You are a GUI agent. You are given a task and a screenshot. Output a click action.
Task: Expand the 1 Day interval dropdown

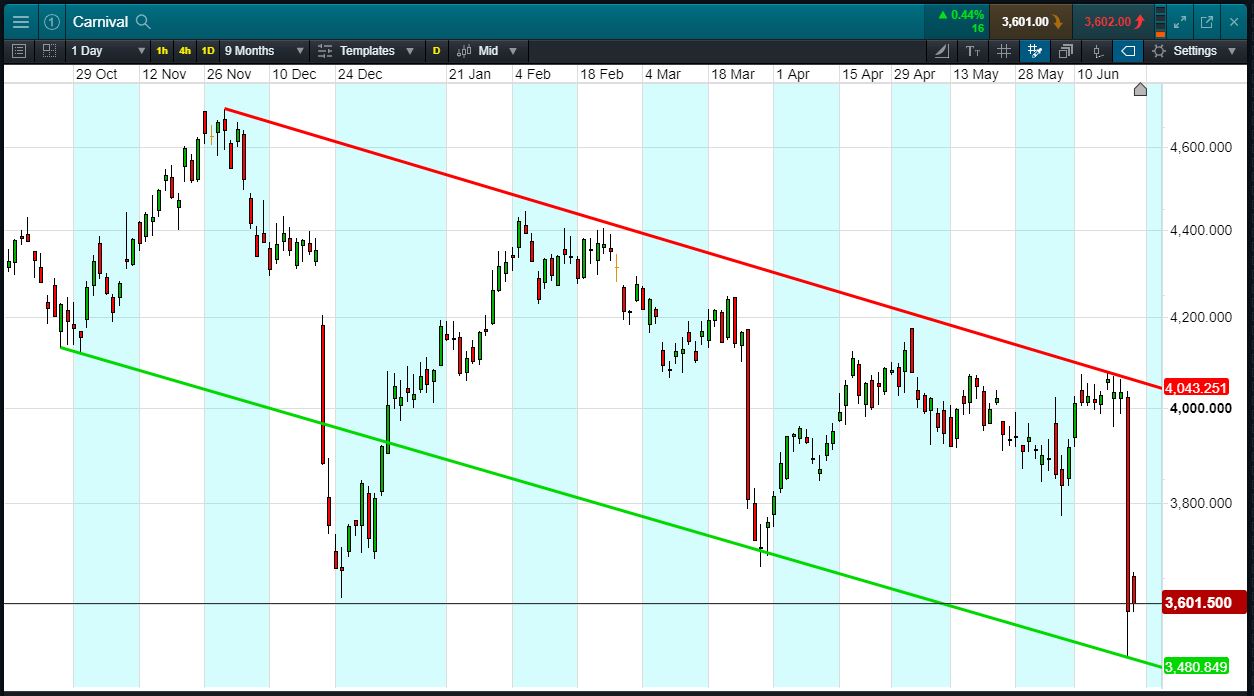pos(107,51)
